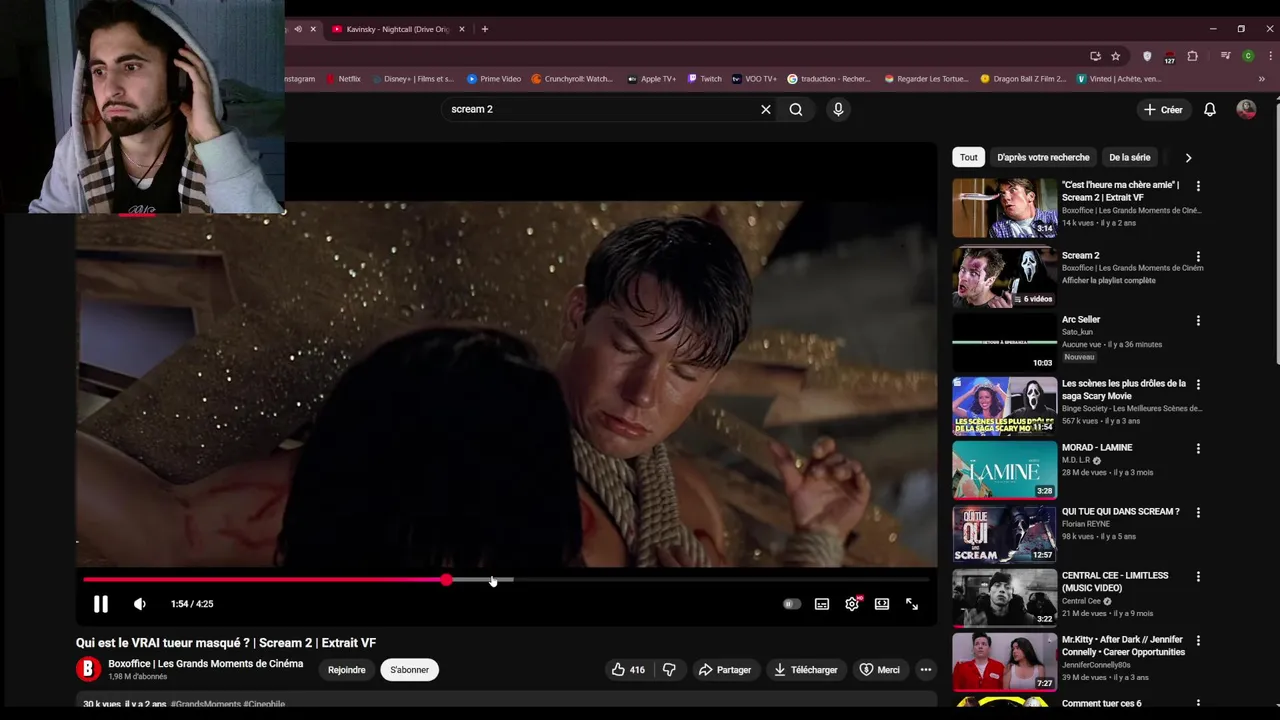Pause the Scream 2 video

[x=101, y=604]
